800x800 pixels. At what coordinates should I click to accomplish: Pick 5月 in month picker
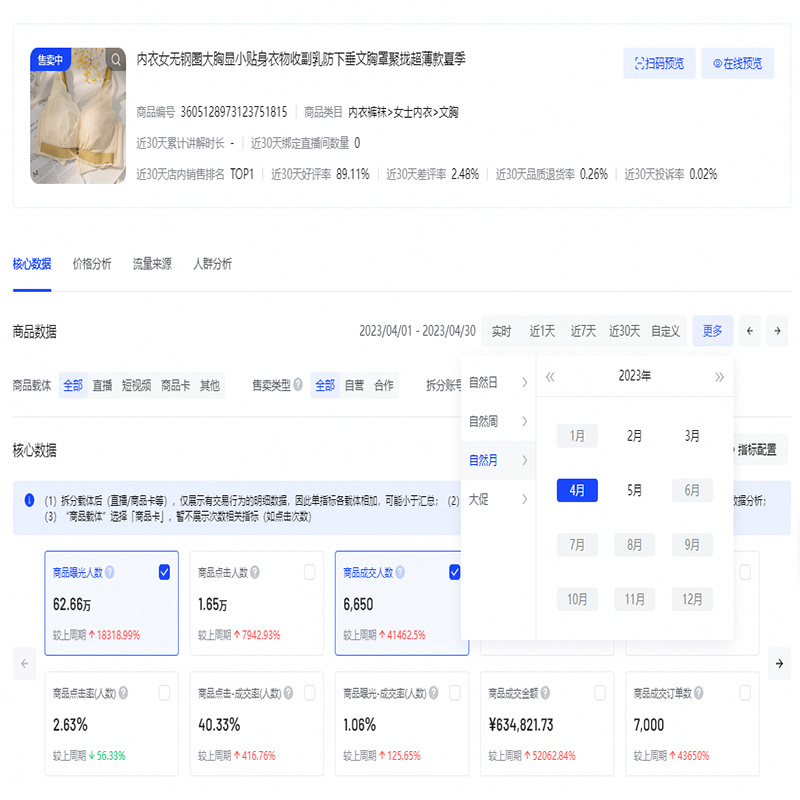point(634,490)
